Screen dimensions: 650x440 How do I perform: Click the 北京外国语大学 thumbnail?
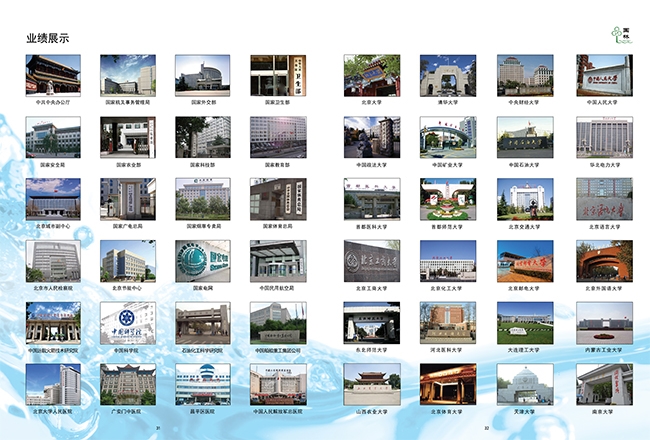pos(604,260)
